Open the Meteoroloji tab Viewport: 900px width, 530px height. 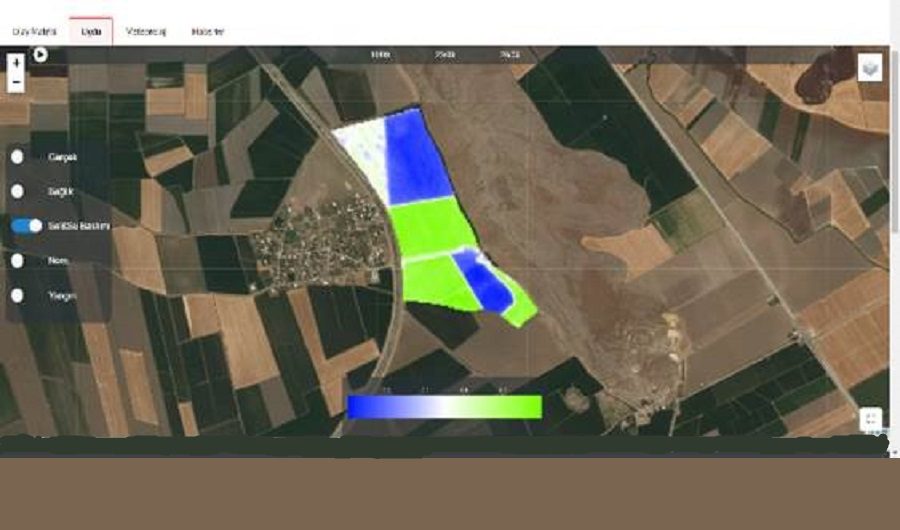click(x=144, y=31)
